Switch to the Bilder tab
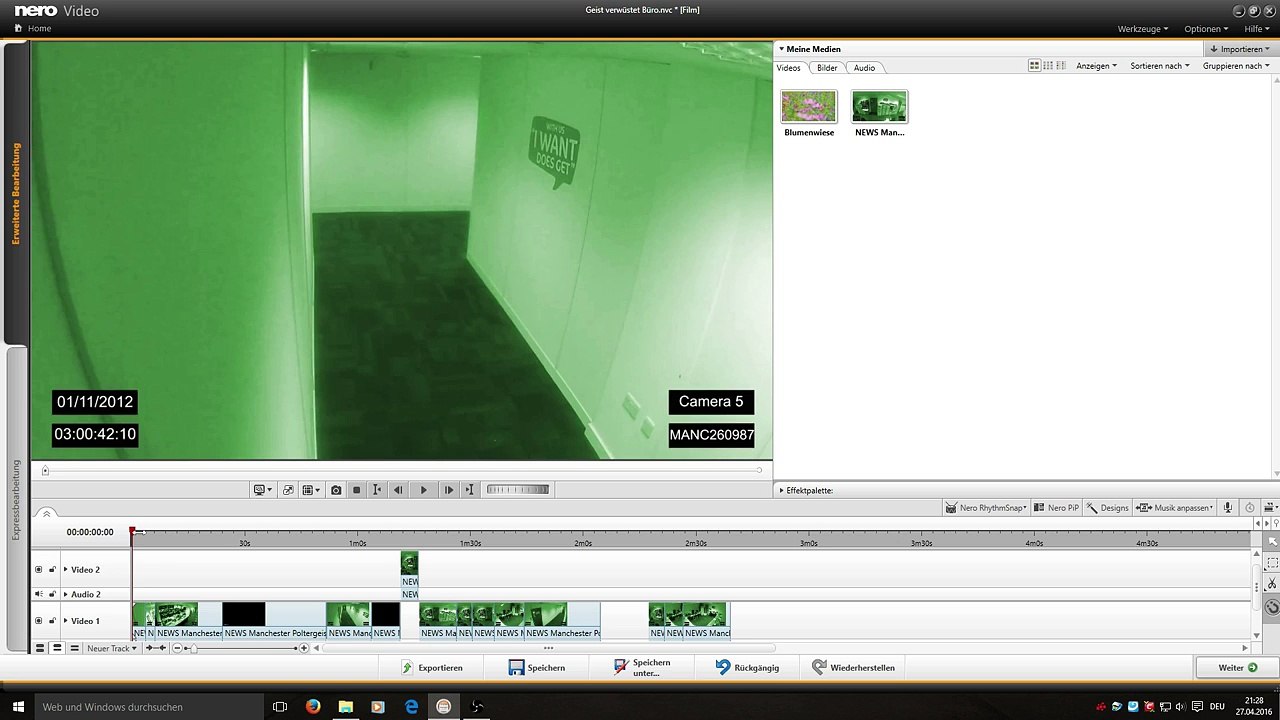1280x720 pixels. coord(827,68)
